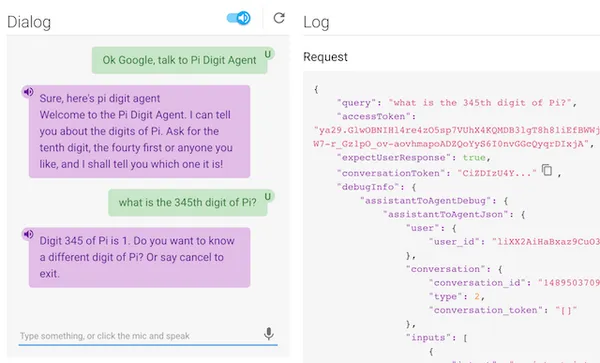Click the user_id value starting 'liXX2AiHaBxaz'

click(x=545, y=242)
